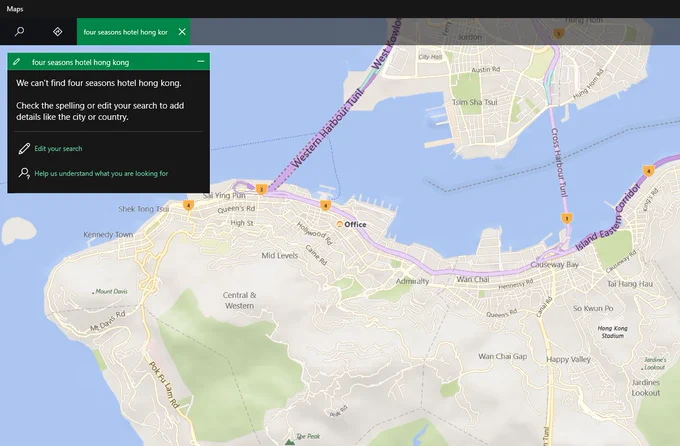Click pencil icon beside Edit your search
Image resolution: width=680 pixels, height=446 pixels.
tap(24, 149)
